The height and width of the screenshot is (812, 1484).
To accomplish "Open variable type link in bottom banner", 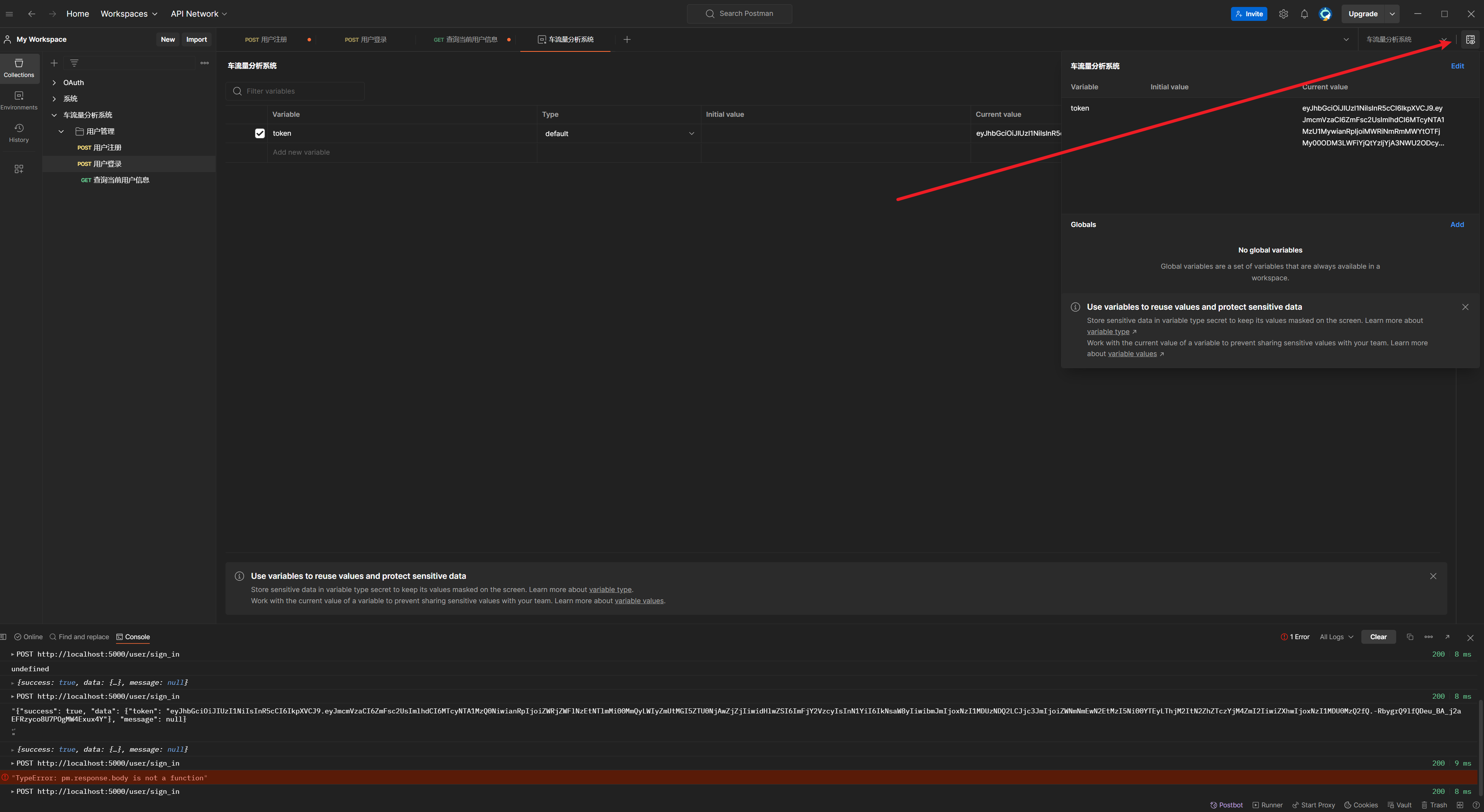I will [610, 589].
